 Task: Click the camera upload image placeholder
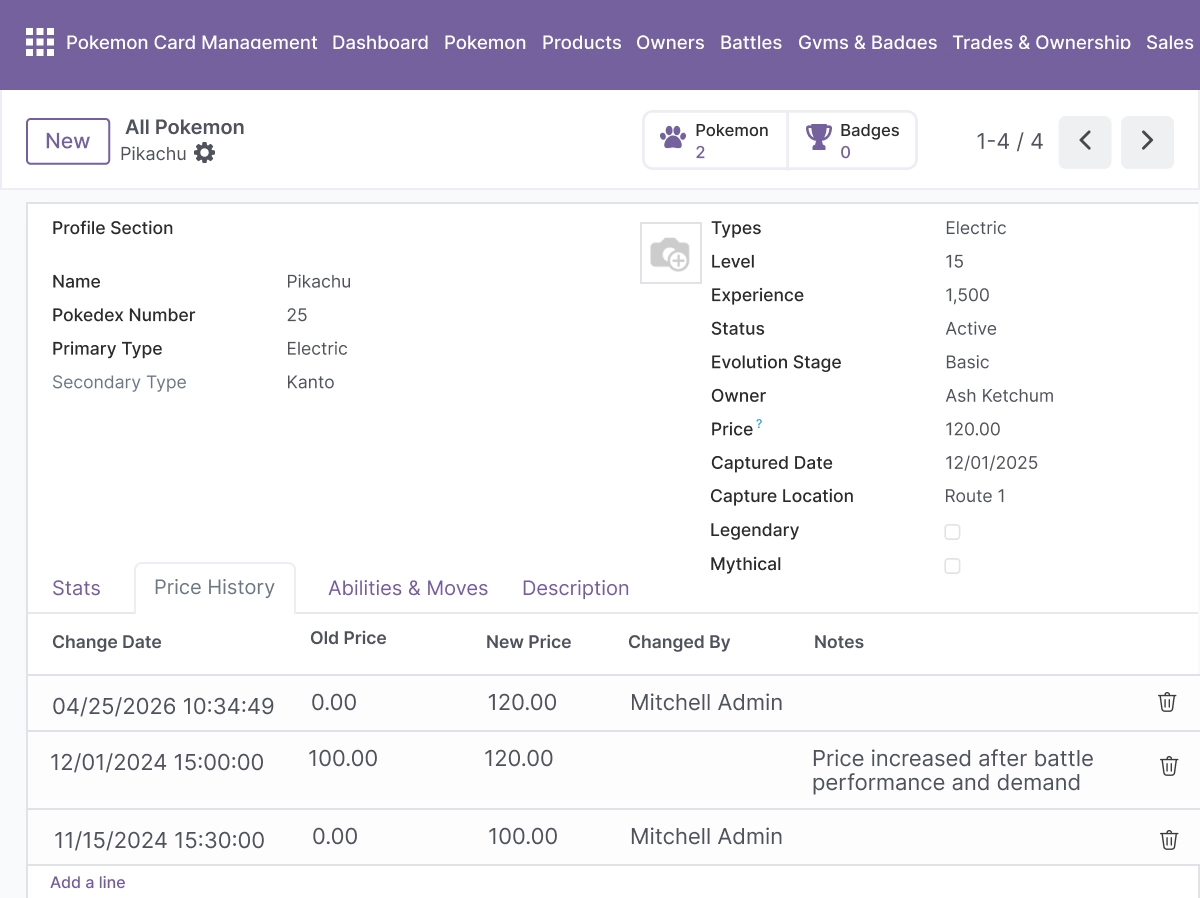click(671, 253)
